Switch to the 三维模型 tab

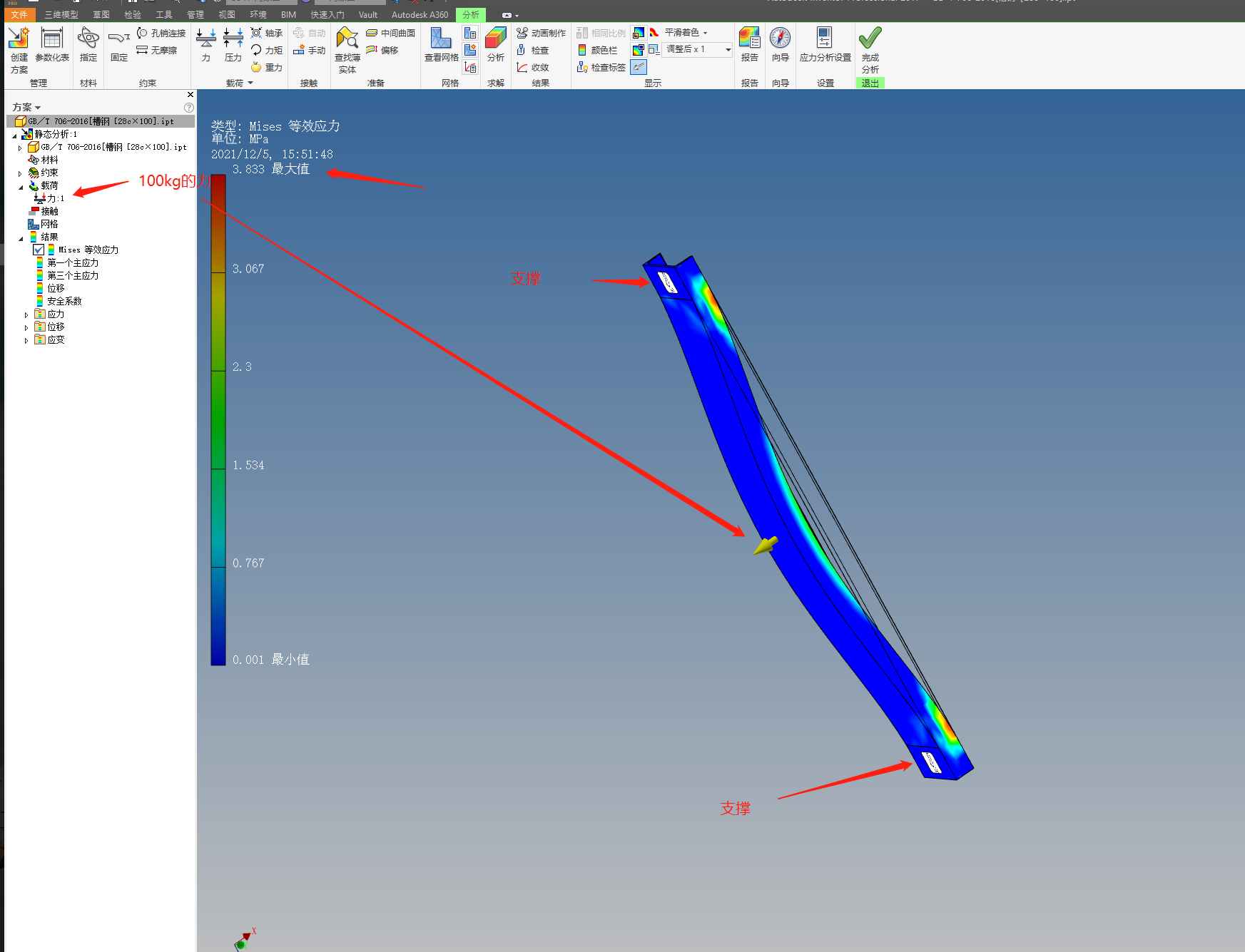click(x=61, y=14)
